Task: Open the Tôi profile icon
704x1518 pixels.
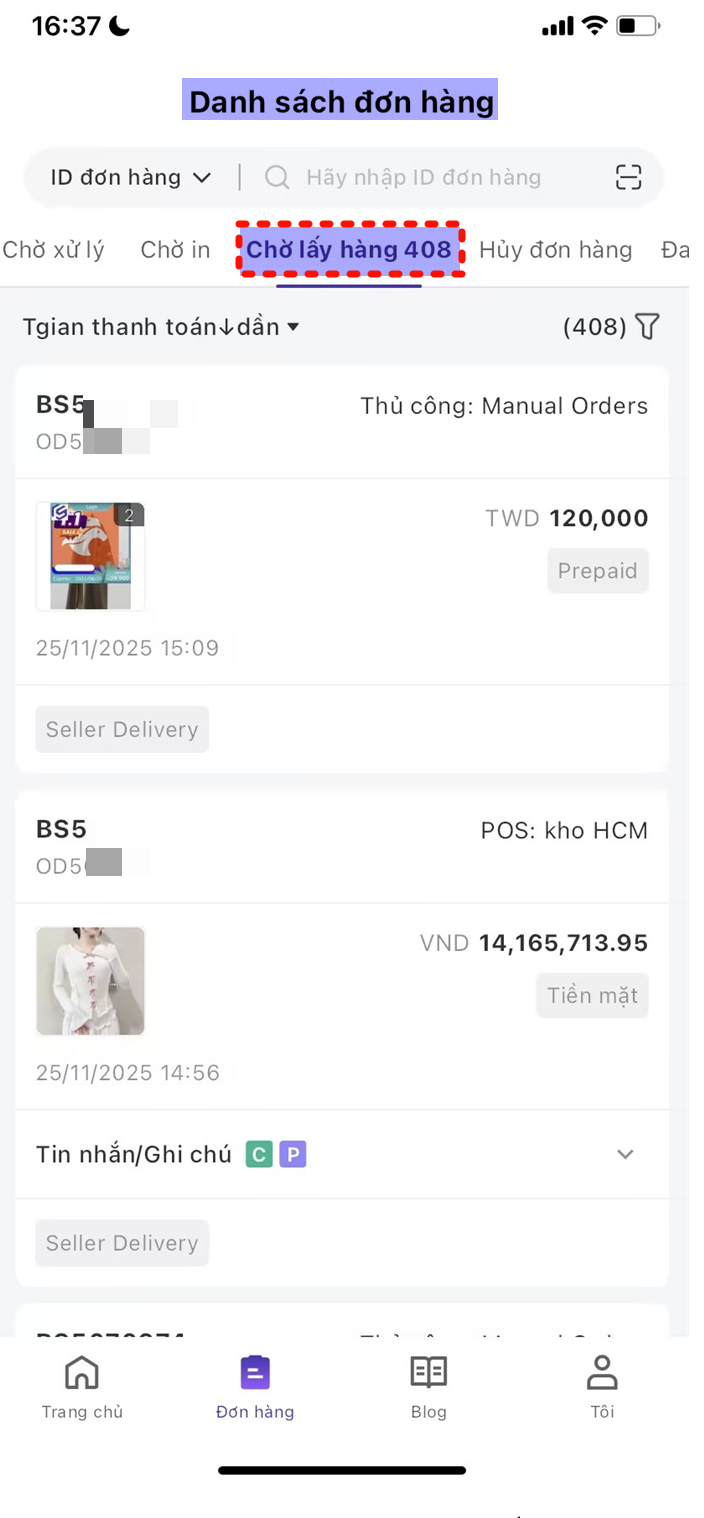Action: click(602, 1373)
